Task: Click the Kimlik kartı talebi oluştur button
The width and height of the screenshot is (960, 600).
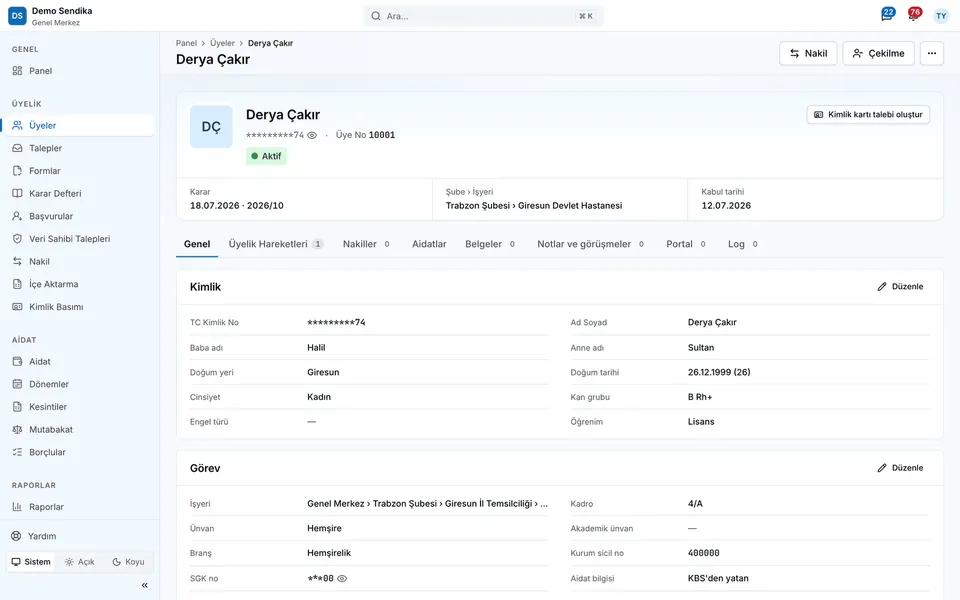Action: (868, 114)
